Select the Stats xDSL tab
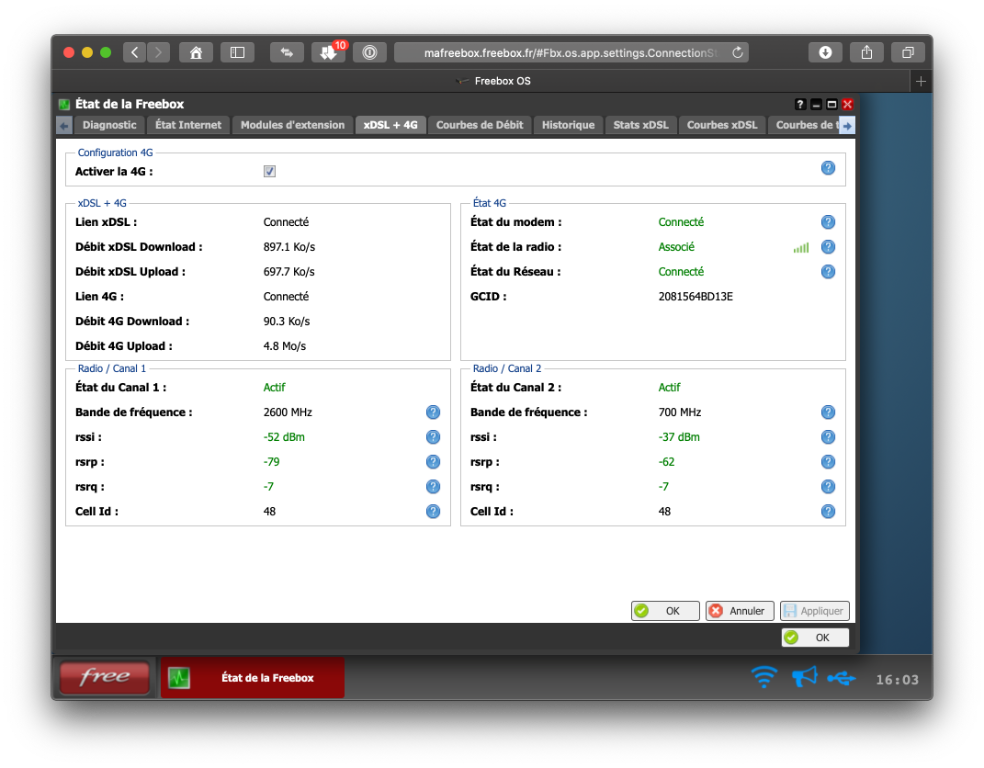 tap(640, 125)
